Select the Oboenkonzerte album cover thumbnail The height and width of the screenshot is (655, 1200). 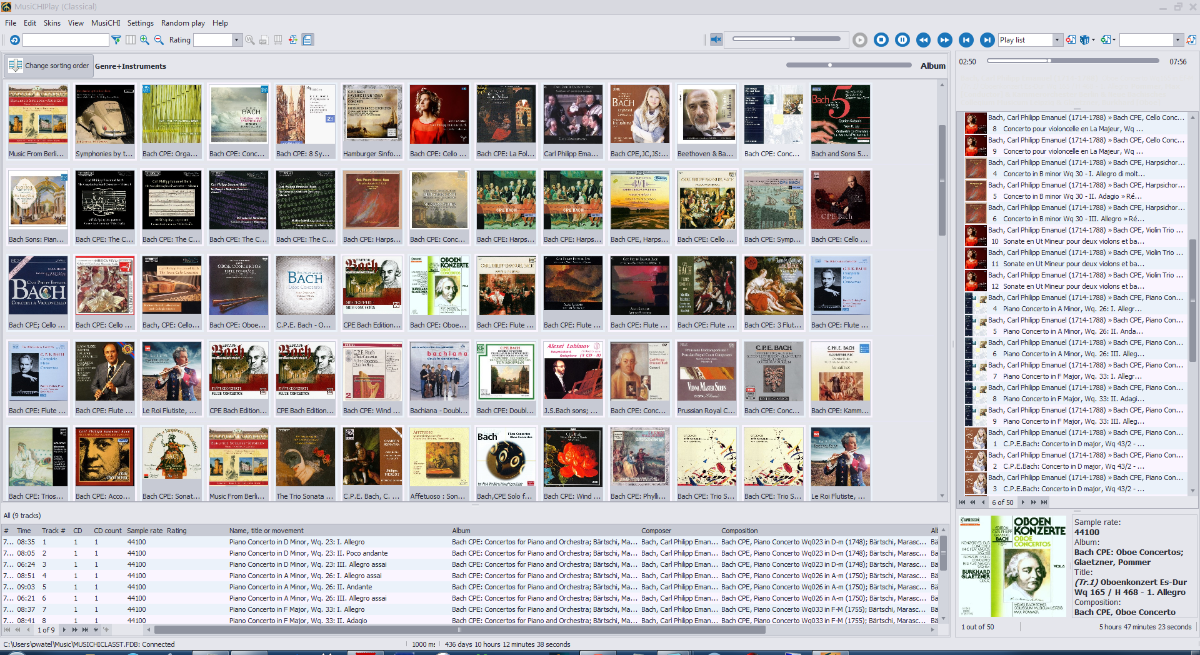(x=438, y=285)
